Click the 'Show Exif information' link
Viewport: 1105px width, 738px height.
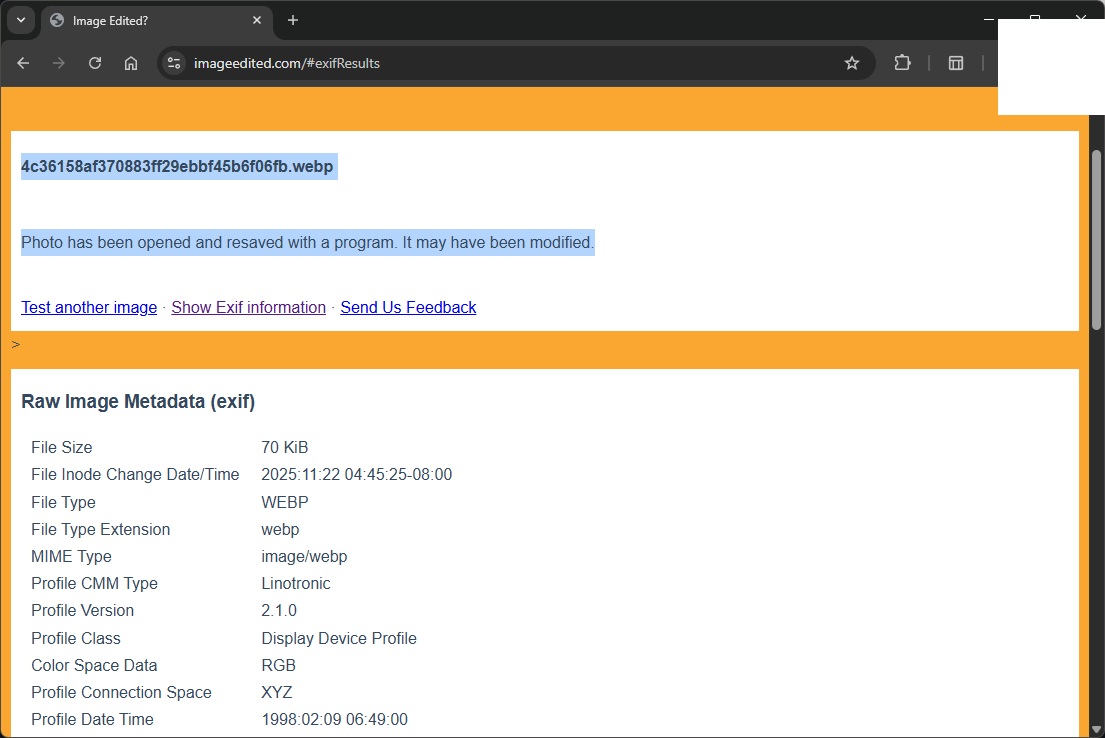coord(248,307)
